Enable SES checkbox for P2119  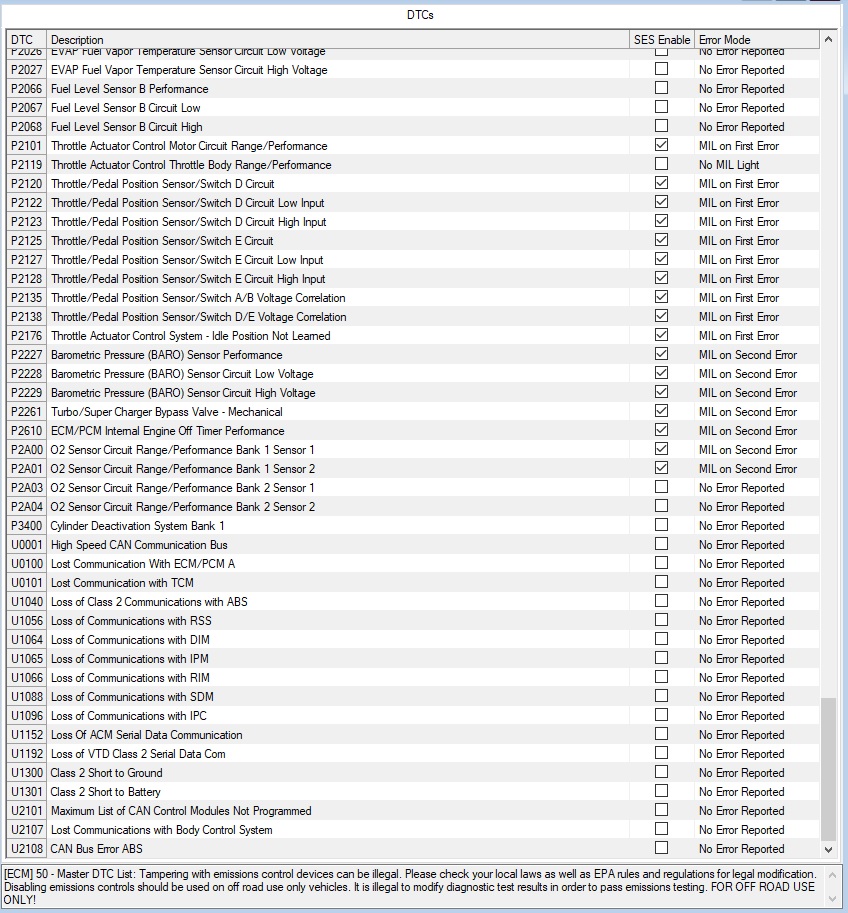[x=661, y=164]
